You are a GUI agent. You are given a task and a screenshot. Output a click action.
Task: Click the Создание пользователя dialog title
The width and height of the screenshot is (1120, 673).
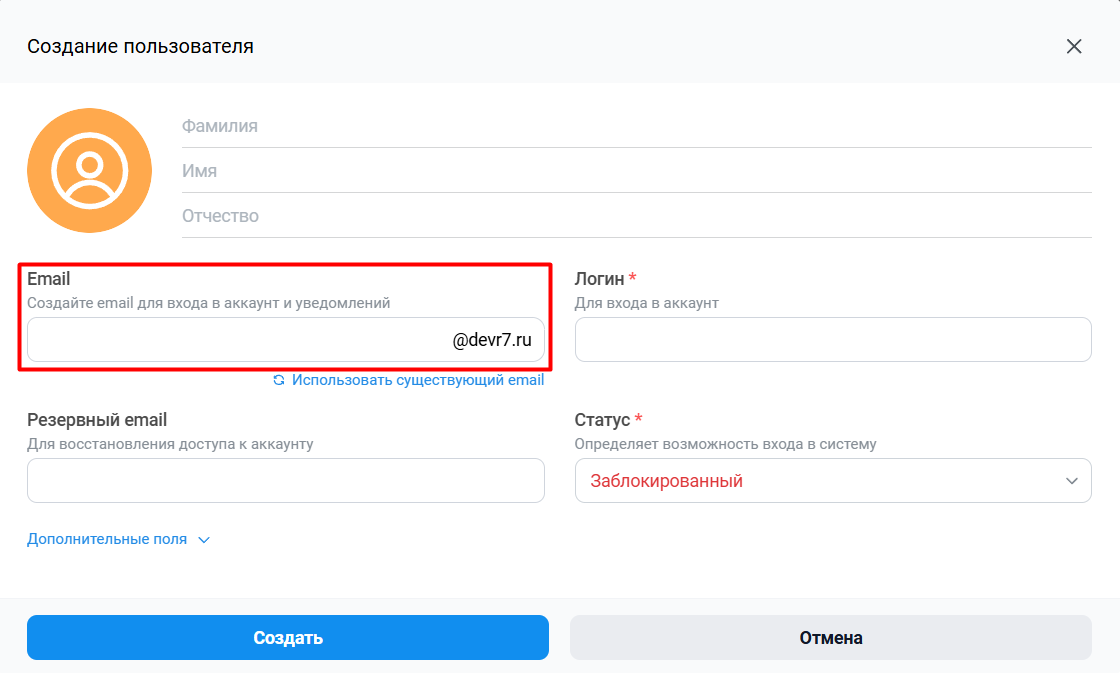tap(141, 46)
